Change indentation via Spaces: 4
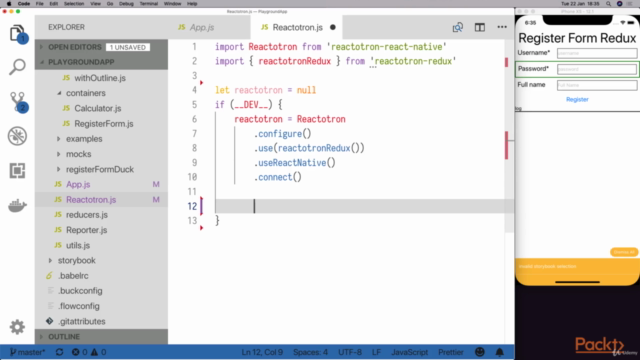The image size is (640, 360). click(x=310, y=352)
